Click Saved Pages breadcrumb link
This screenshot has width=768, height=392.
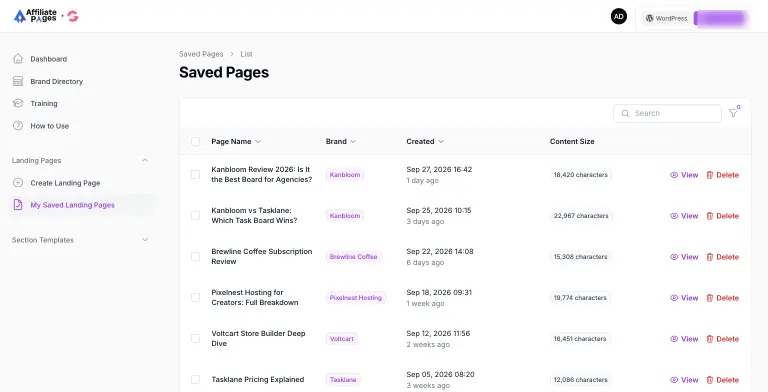click(201, 54)
